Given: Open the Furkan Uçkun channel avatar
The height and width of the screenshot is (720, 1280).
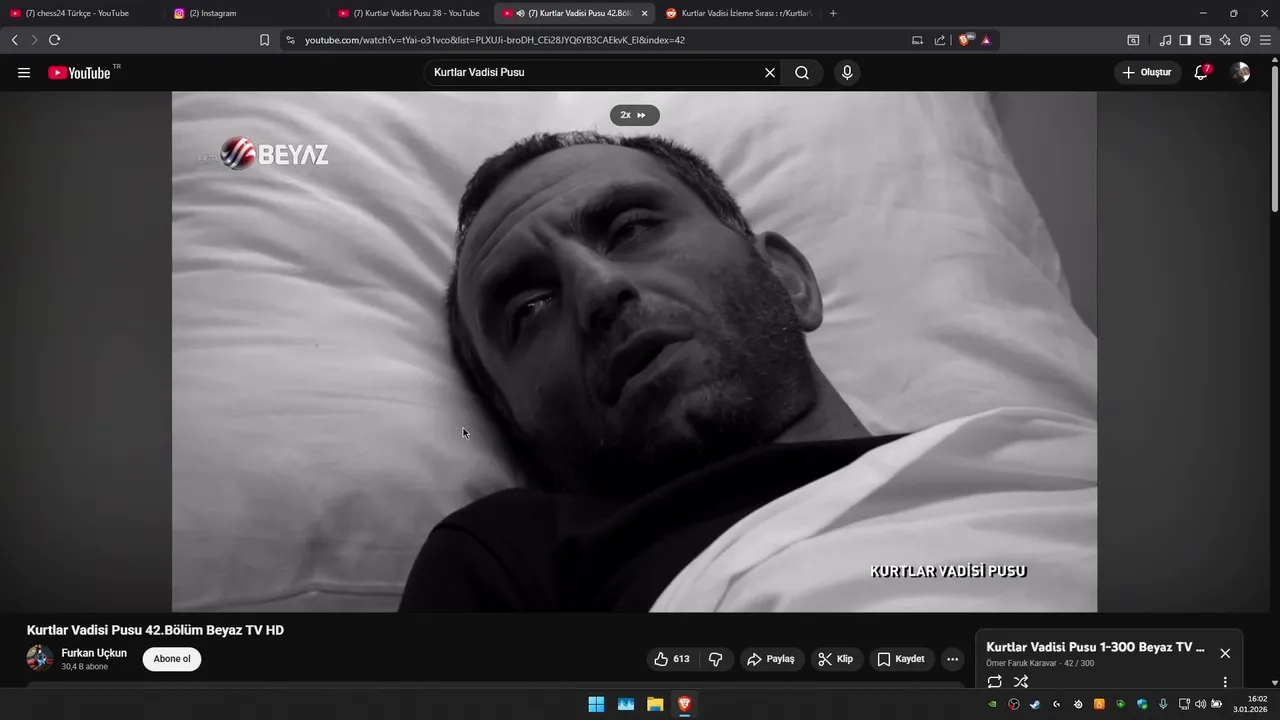Looking at the screenshot, I should tap(40, 658).
